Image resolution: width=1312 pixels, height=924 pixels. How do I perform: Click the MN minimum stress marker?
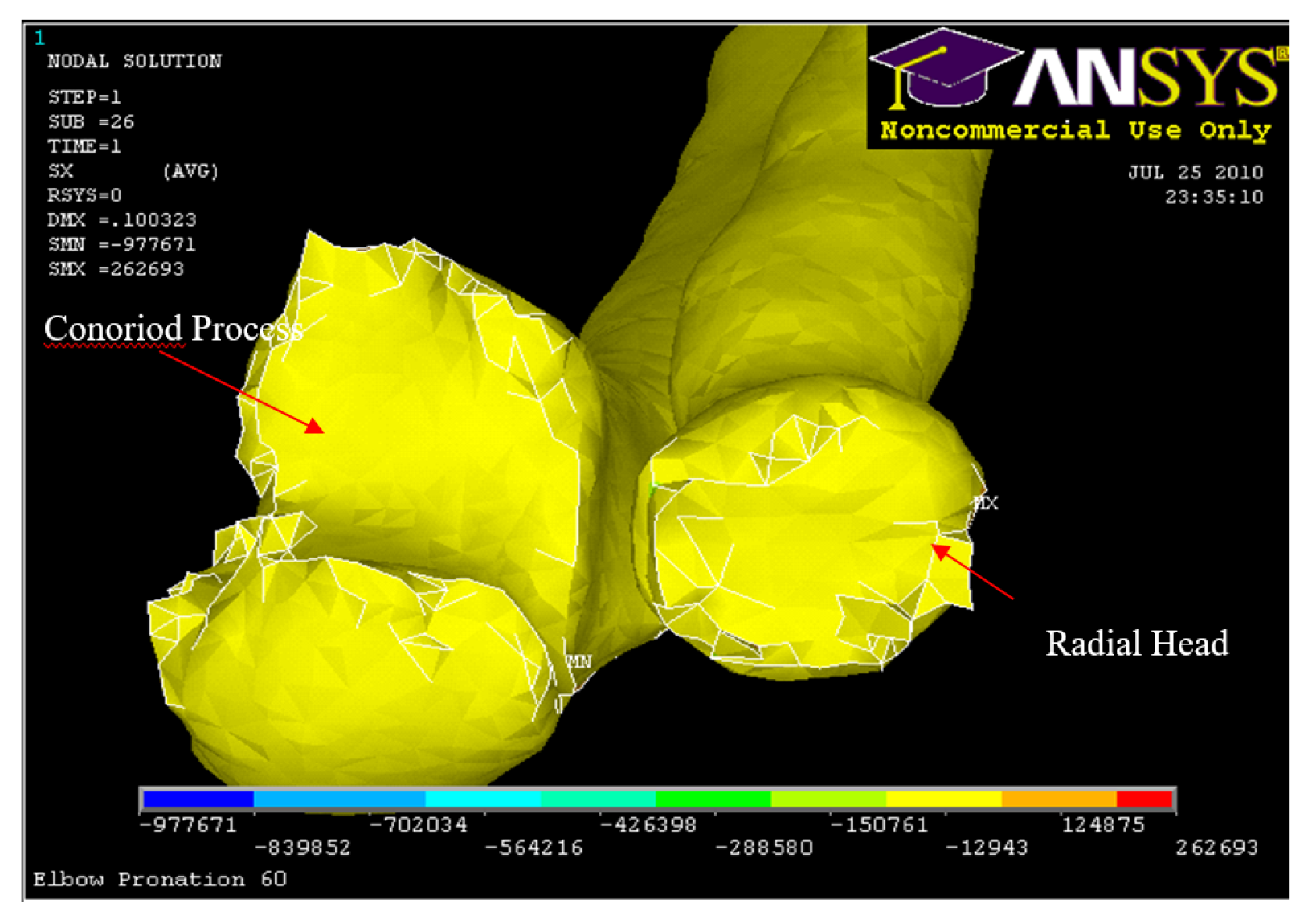[x=578, y=661]
